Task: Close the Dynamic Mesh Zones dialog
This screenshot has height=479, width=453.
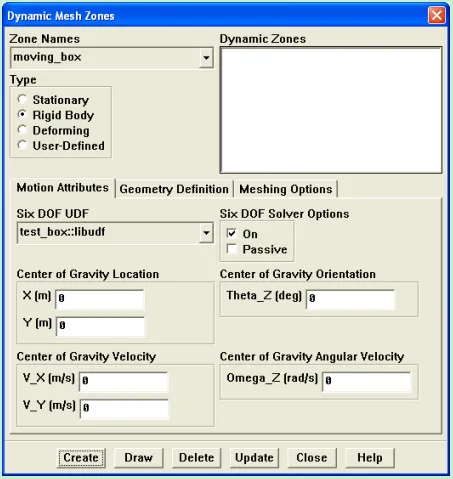Action: point(437,15)
